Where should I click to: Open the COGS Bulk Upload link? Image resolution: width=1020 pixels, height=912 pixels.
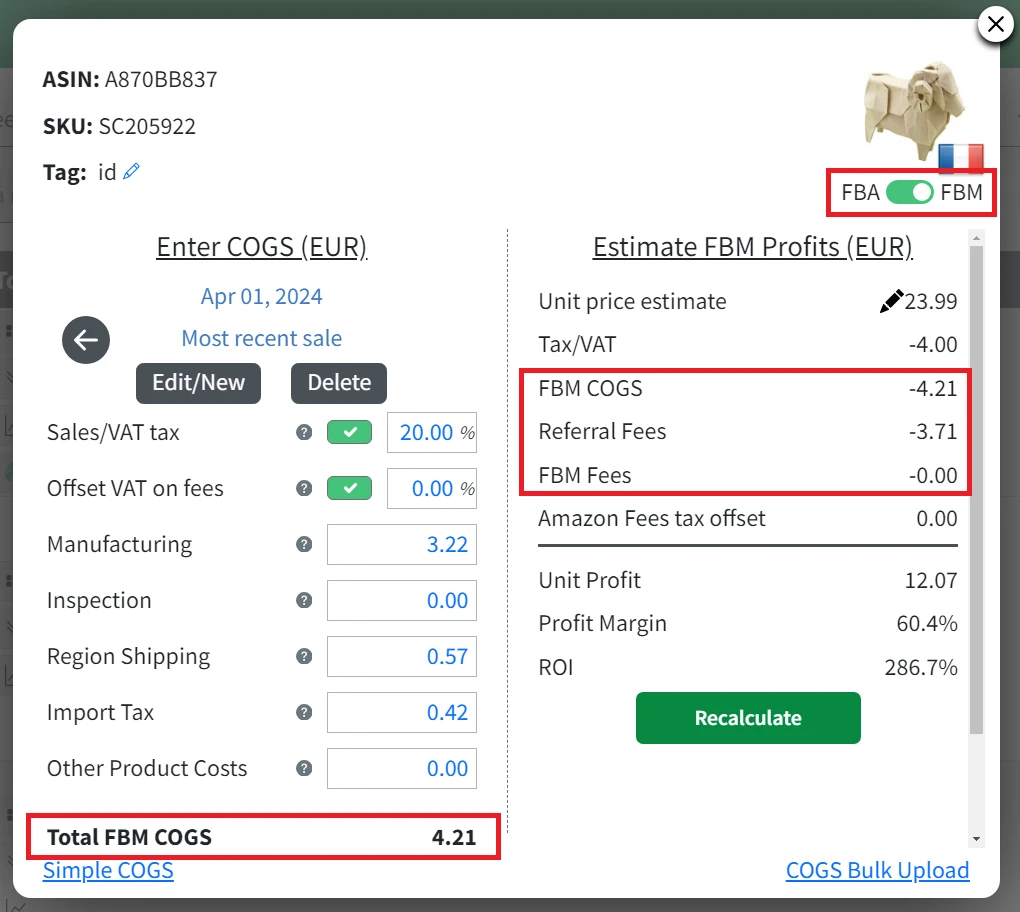[878, 870]
